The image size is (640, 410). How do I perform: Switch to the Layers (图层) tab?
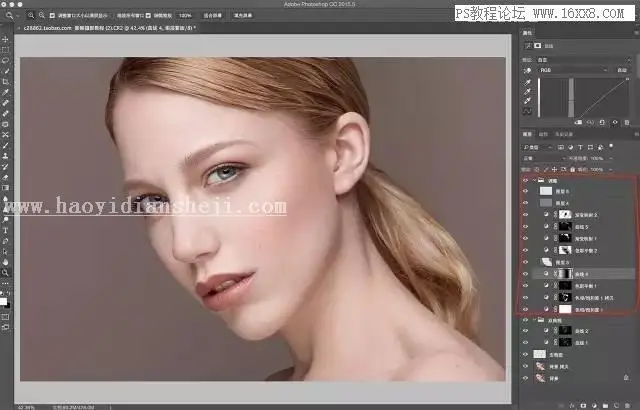coord(527,134)
